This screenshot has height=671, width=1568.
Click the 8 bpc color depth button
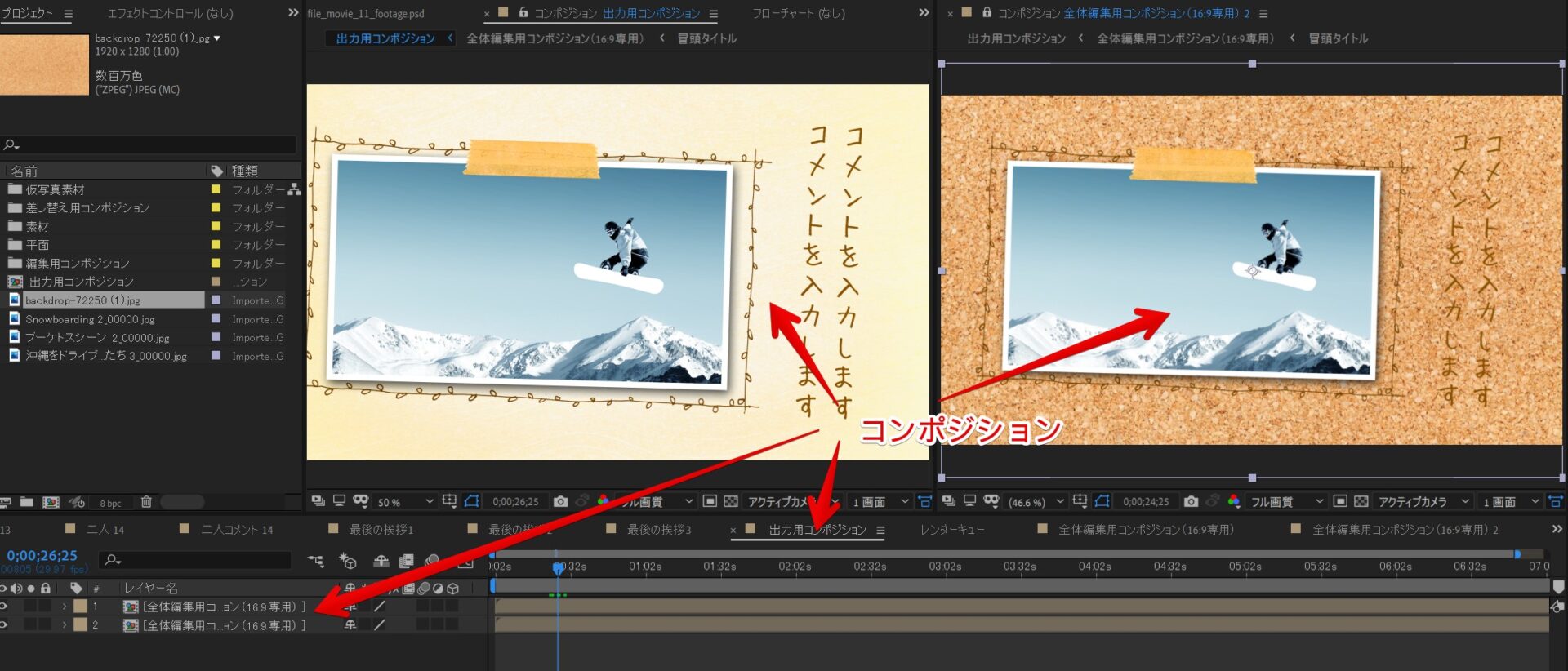pos(110,503)
